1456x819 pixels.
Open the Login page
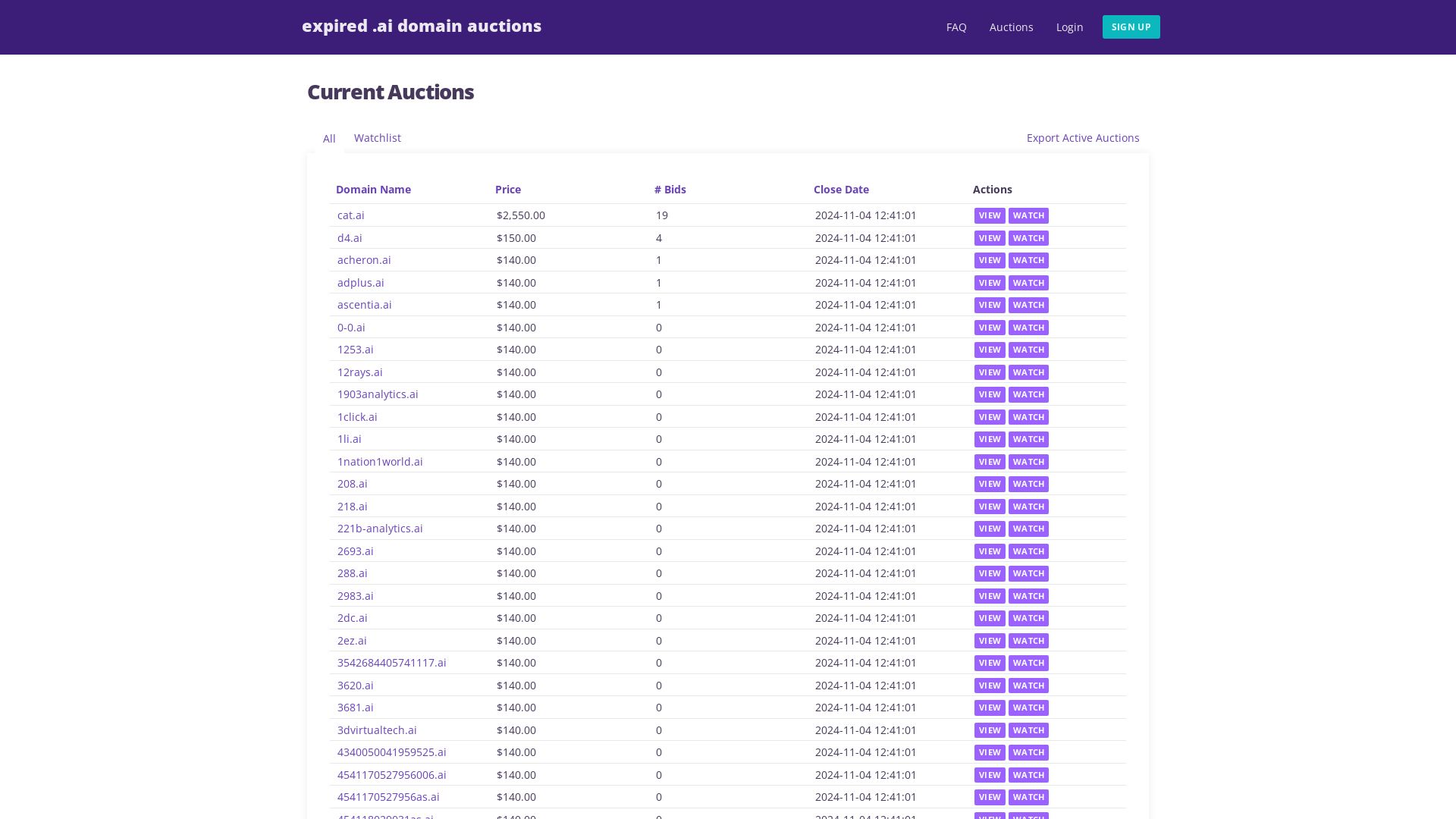click(1069, 27)
